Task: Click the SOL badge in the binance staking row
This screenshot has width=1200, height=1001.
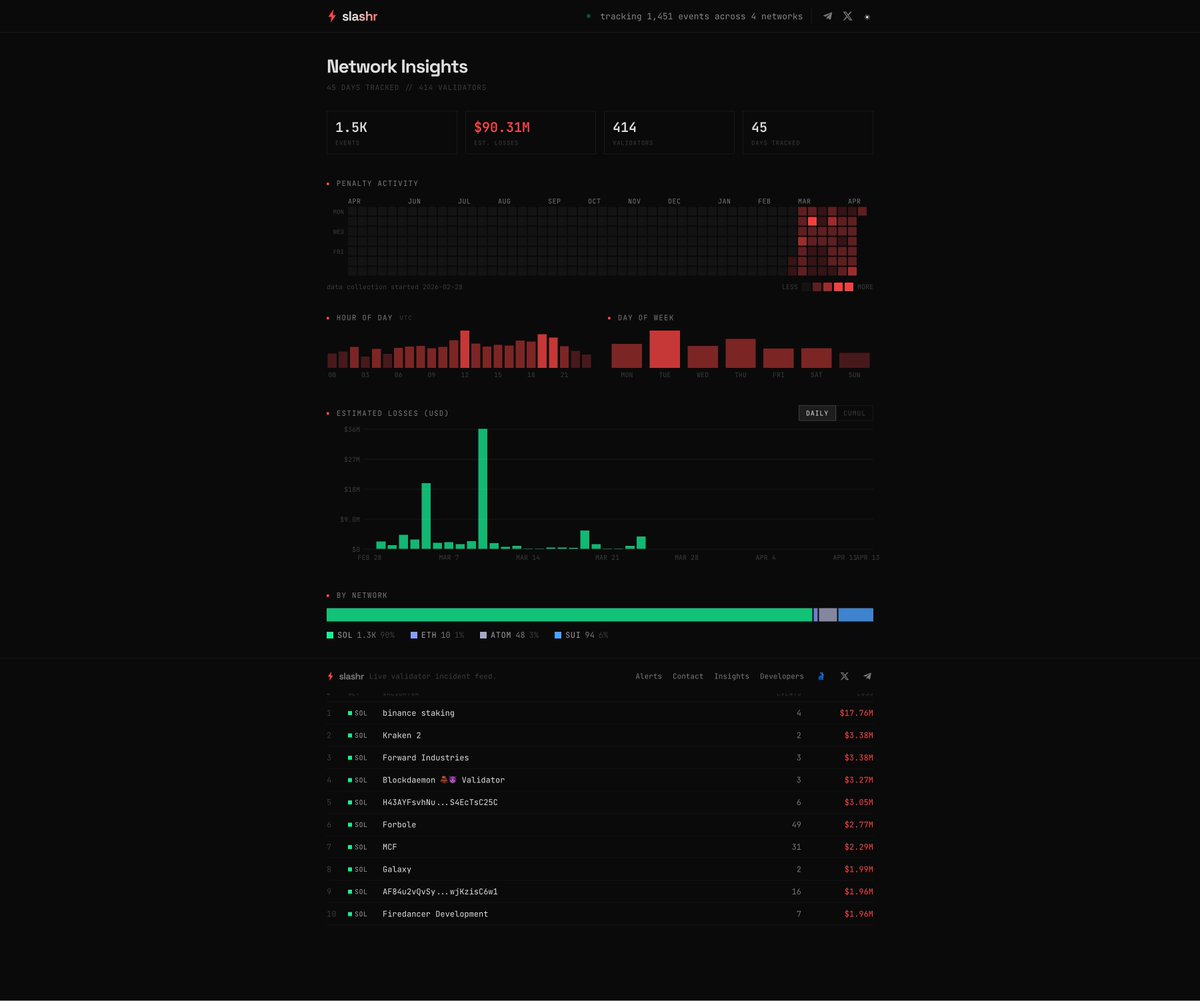Action: tap(358, 713)
